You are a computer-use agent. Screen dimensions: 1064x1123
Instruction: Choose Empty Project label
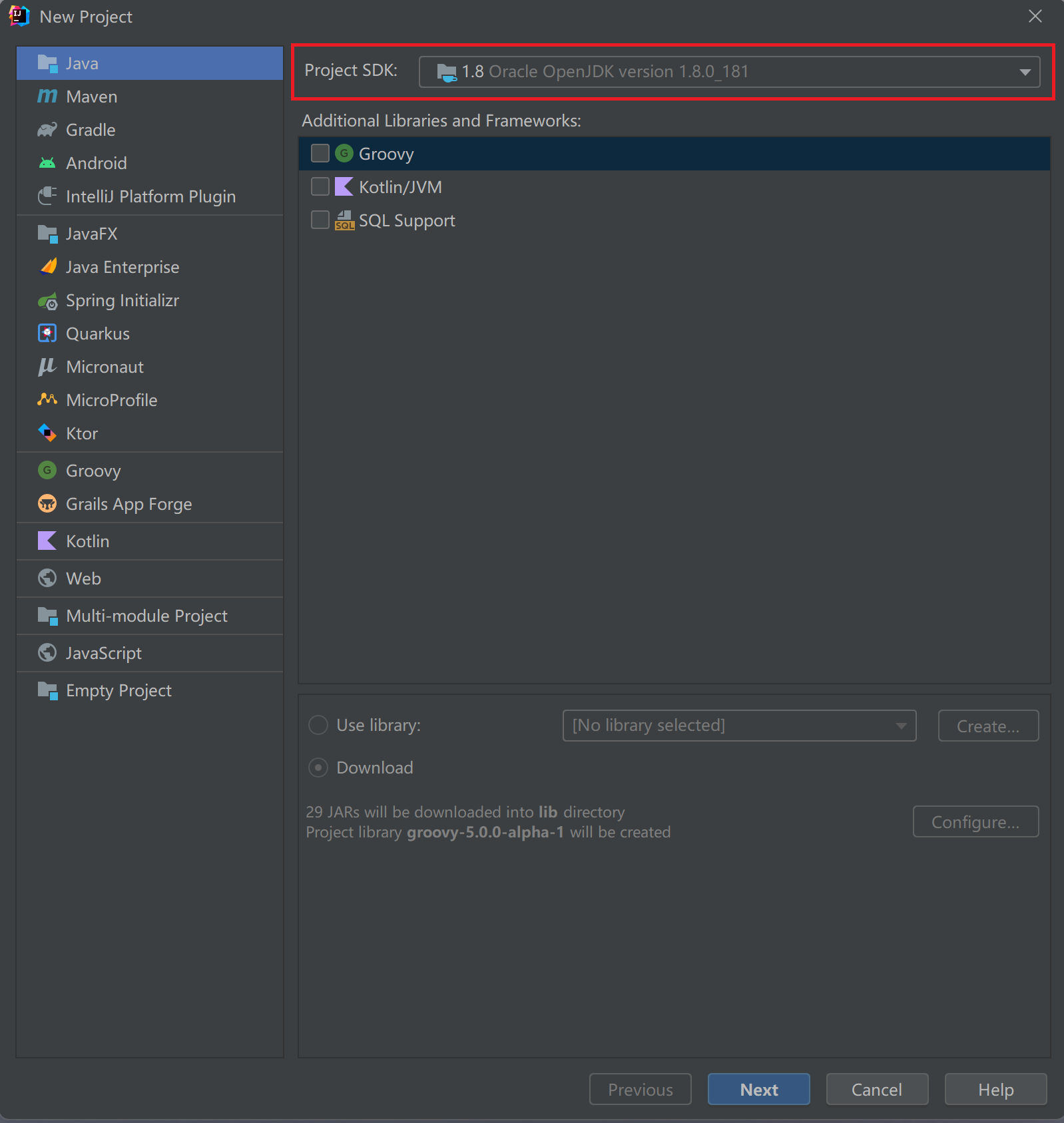119,691
